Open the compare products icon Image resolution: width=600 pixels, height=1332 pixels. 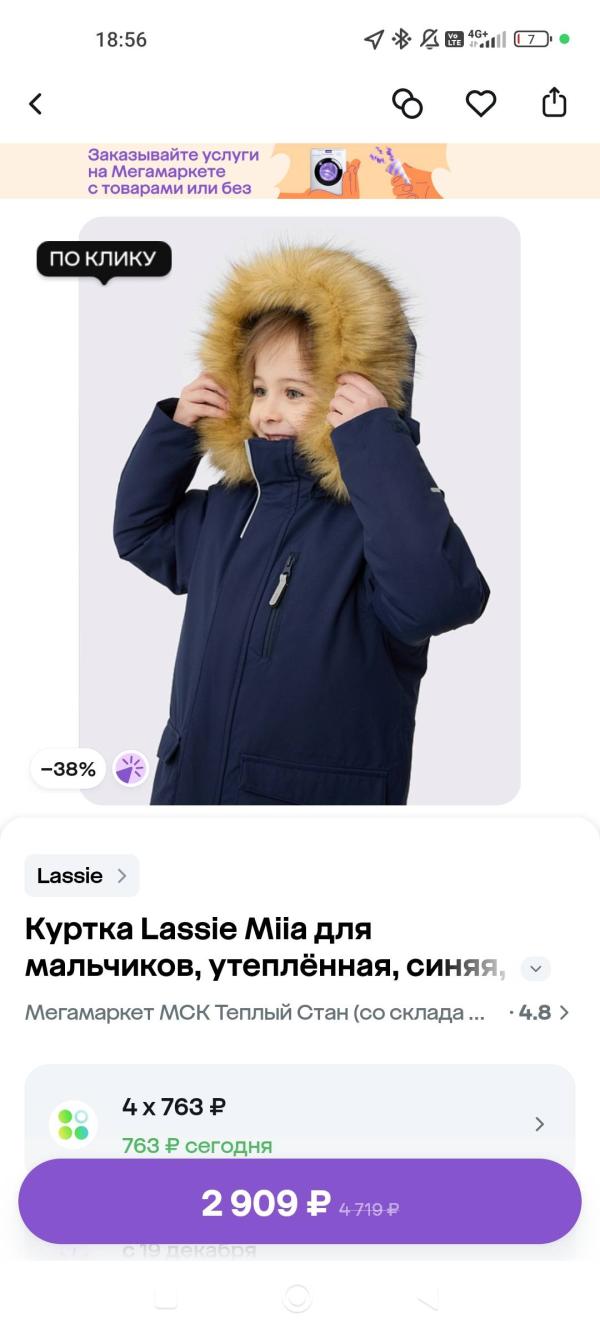tap(407, 103)
